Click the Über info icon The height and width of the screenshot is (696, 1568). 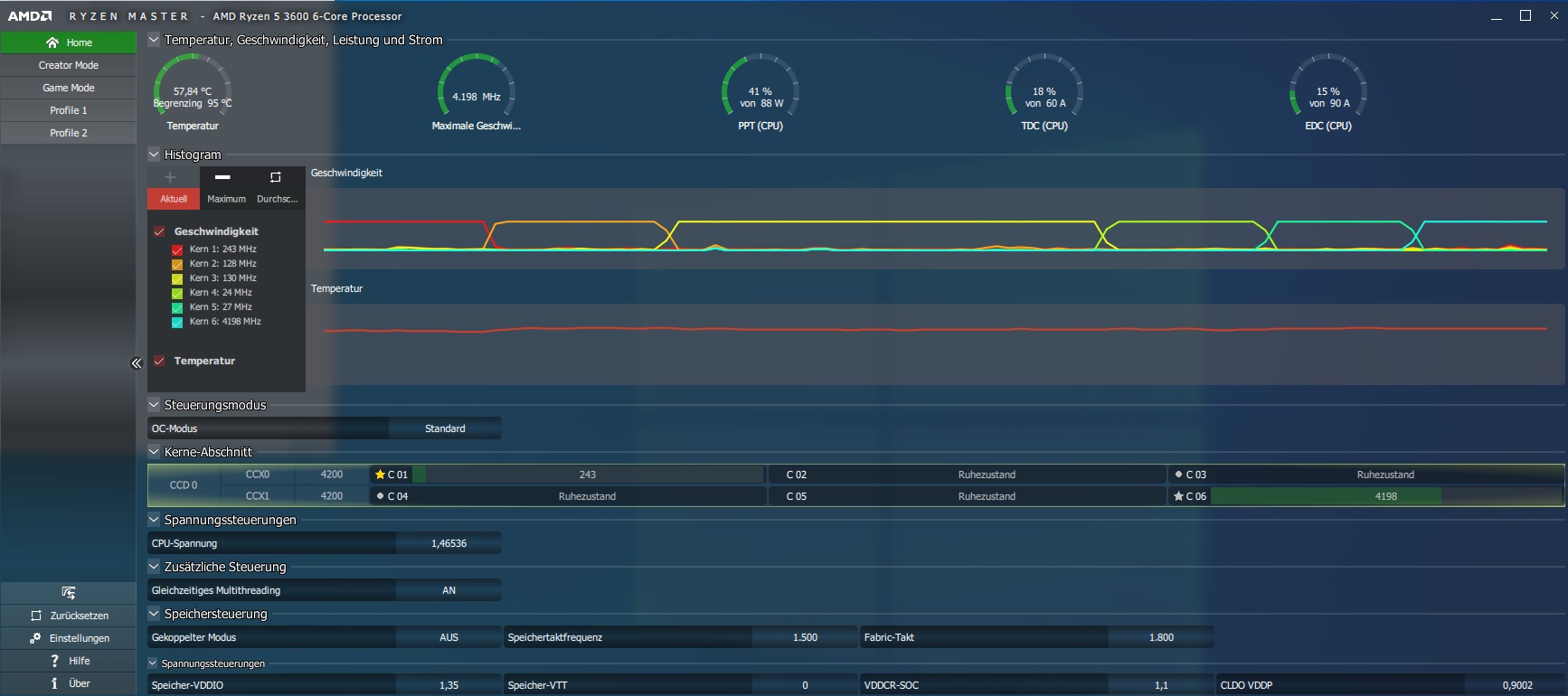point(54,683)
